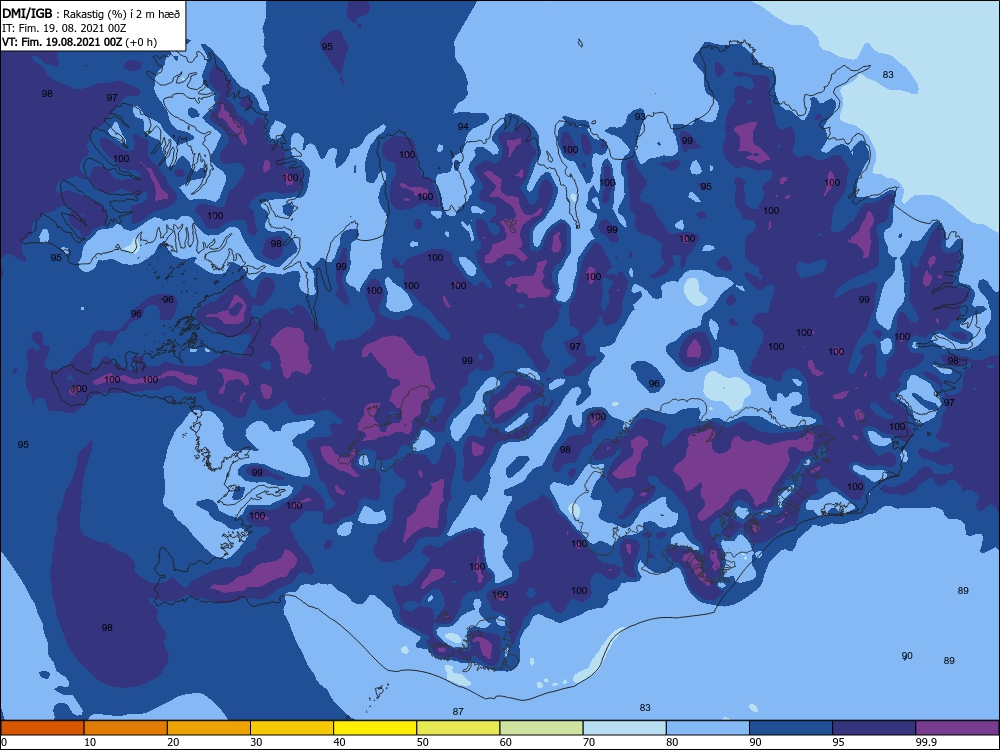Select the purple 99.9+ legend swatch
The height and width of the screenshot is (750, 1000).
957,728
